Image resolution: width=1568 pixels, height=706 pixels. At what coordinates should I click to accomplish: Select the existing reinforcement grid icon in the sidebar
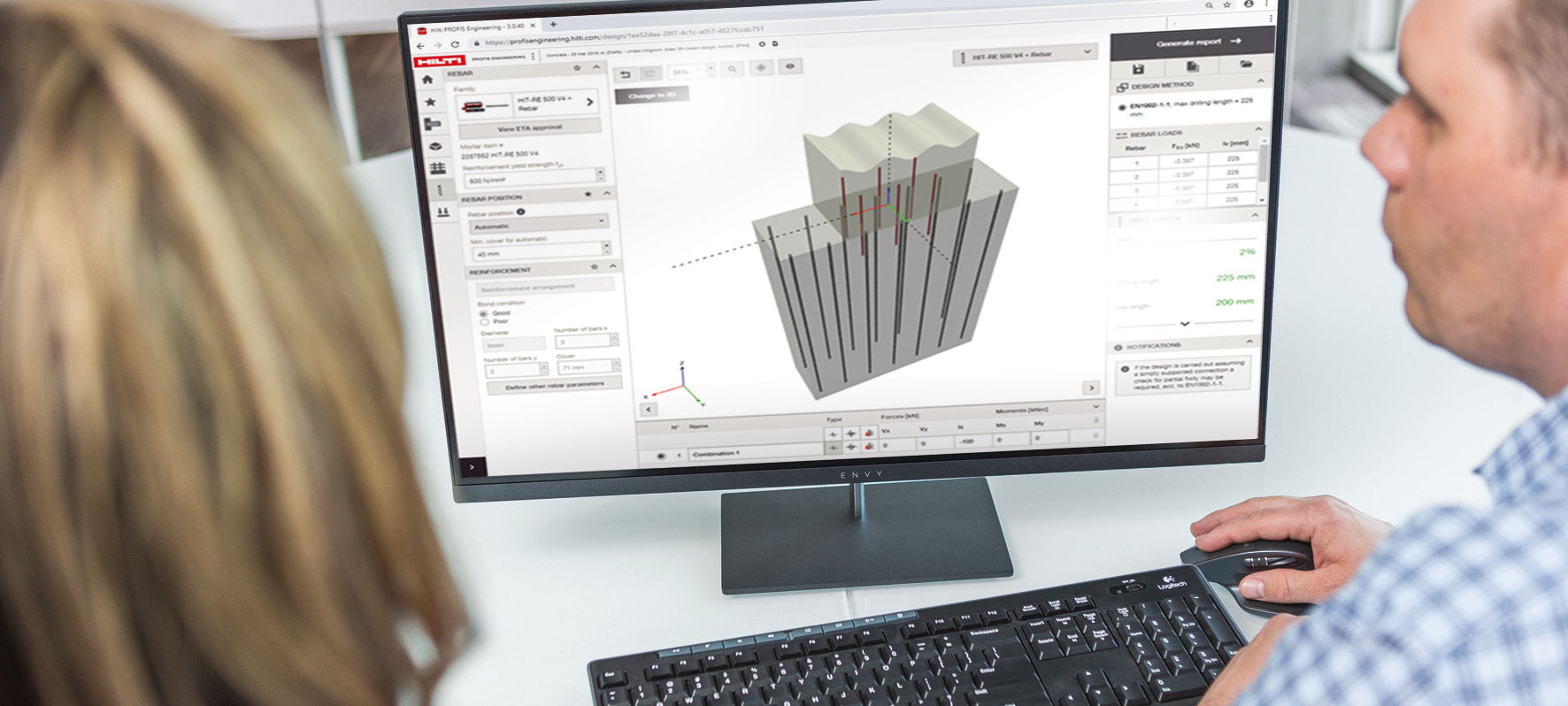[x=437, y=168]
